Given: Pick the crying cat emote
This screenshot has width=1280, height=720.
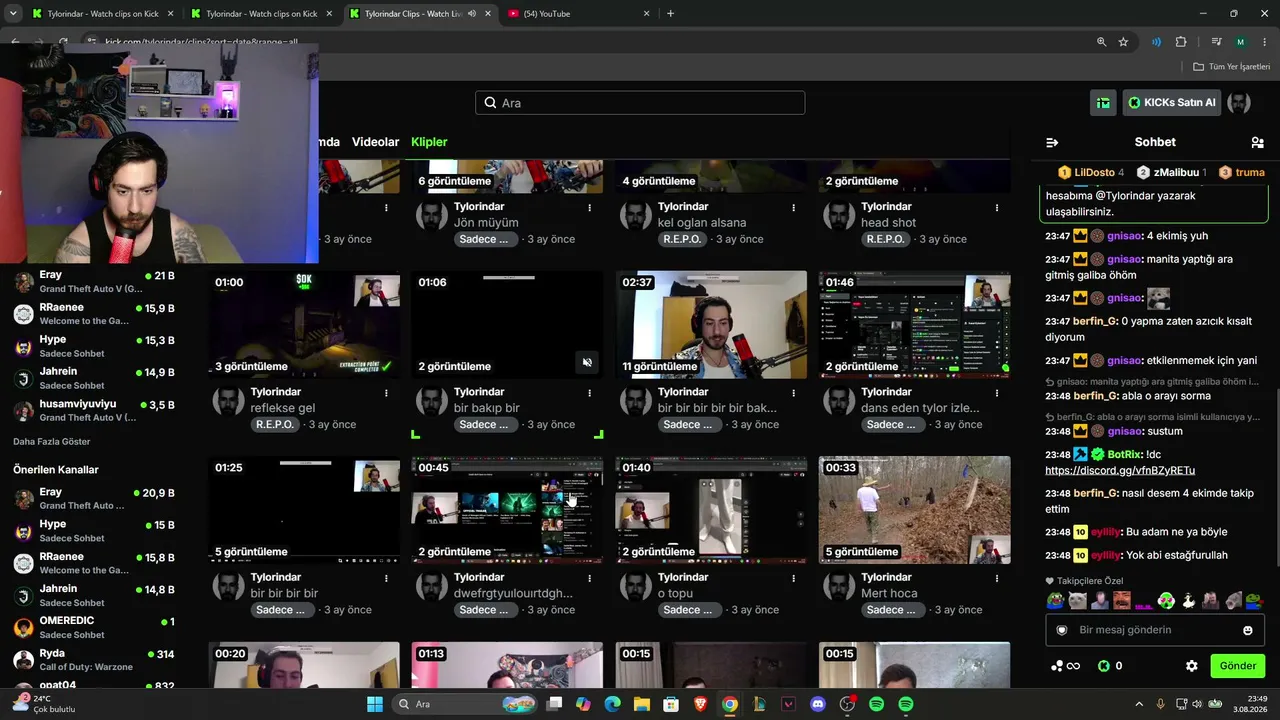Looking at the screenshot, I should click(x=1077, y=601).
